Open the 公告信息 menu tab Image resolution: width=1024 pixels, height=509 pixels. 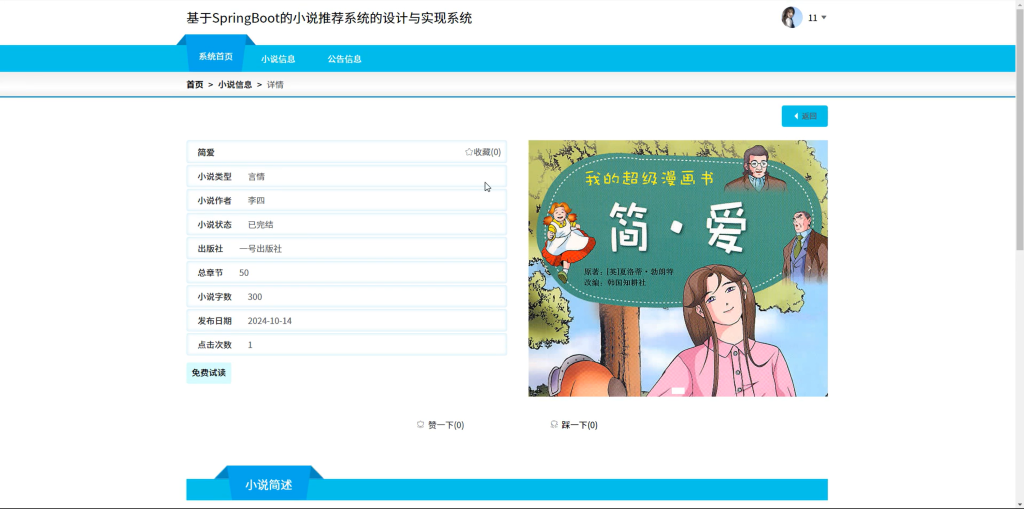tap(344, 59)
